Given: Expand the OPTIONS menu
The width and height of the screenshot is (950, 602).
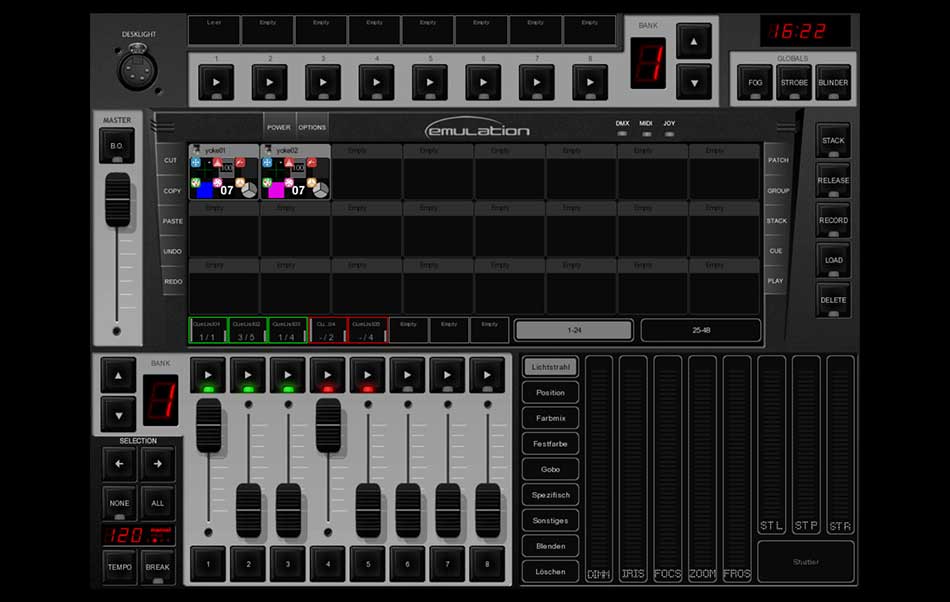Looking at the screenshot, I should click(x=312, y=128).
